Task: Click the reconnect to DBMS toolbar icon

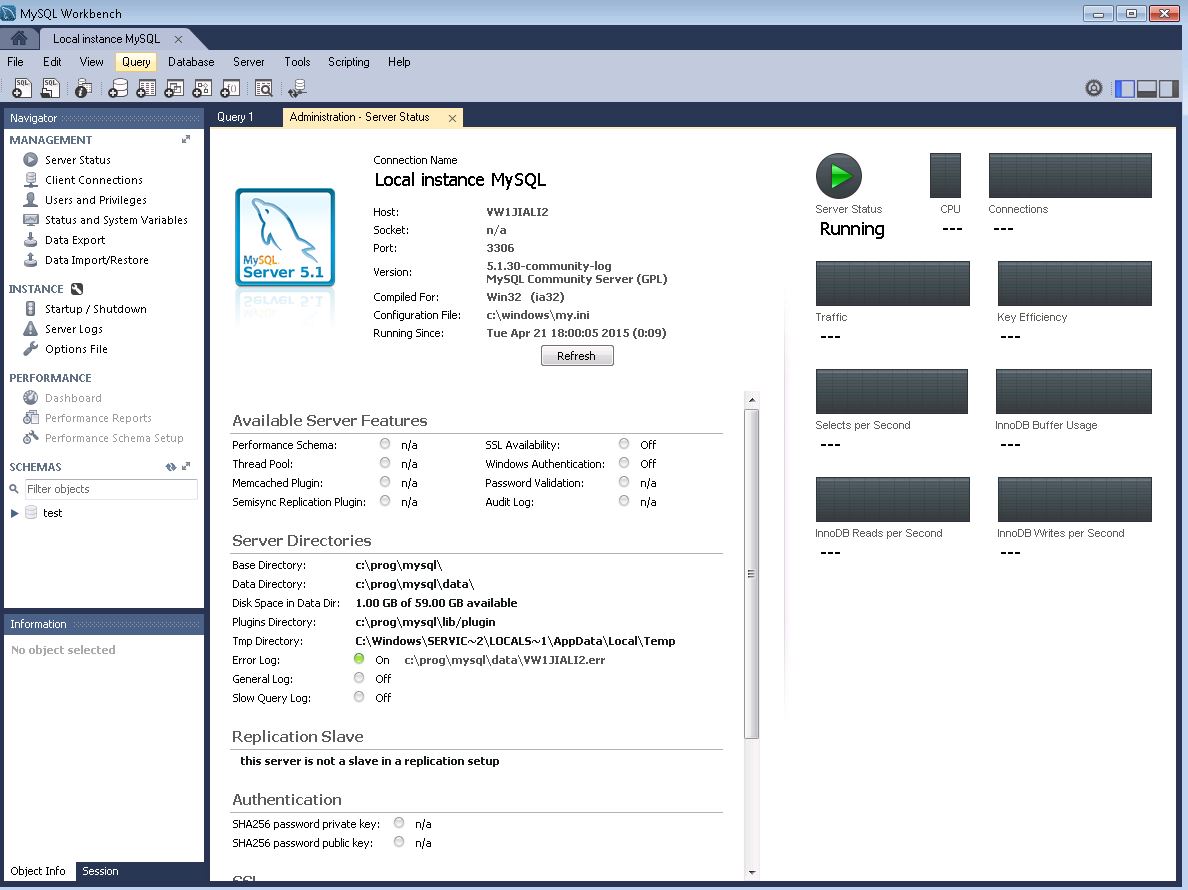Action: click(x=297, y=89)
